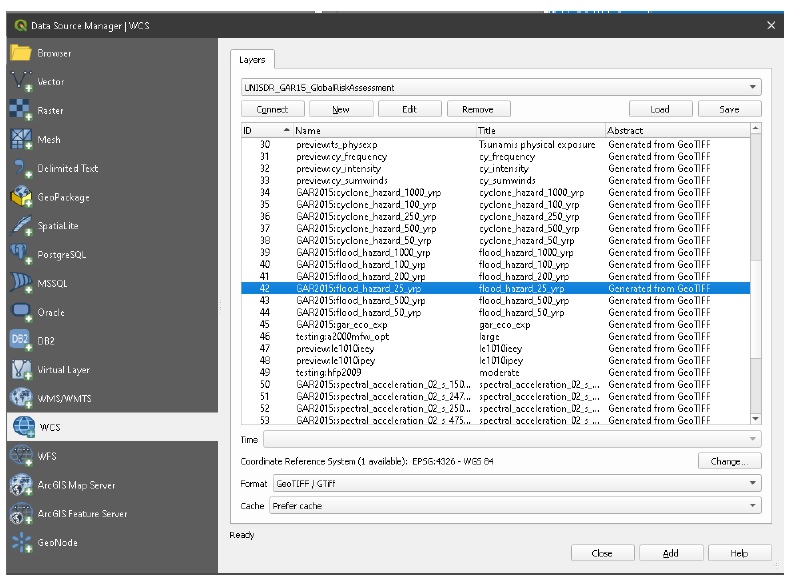Select row GAR2015:flood_hazard_50_yrp
The width and height of the screenshot is (790, 587).
[496, 313]
